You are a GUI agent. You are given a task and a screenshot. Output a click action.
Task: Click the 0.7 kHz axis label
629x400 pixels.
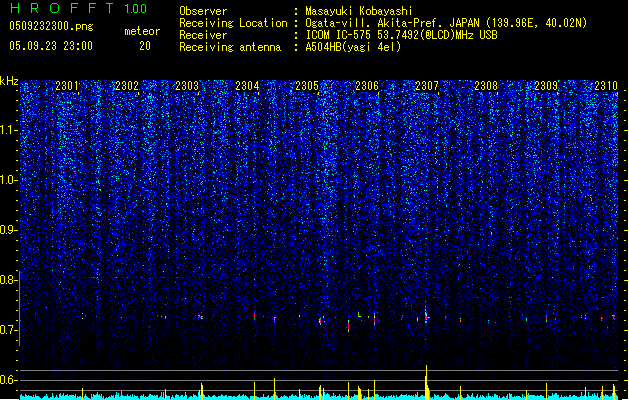9,330
